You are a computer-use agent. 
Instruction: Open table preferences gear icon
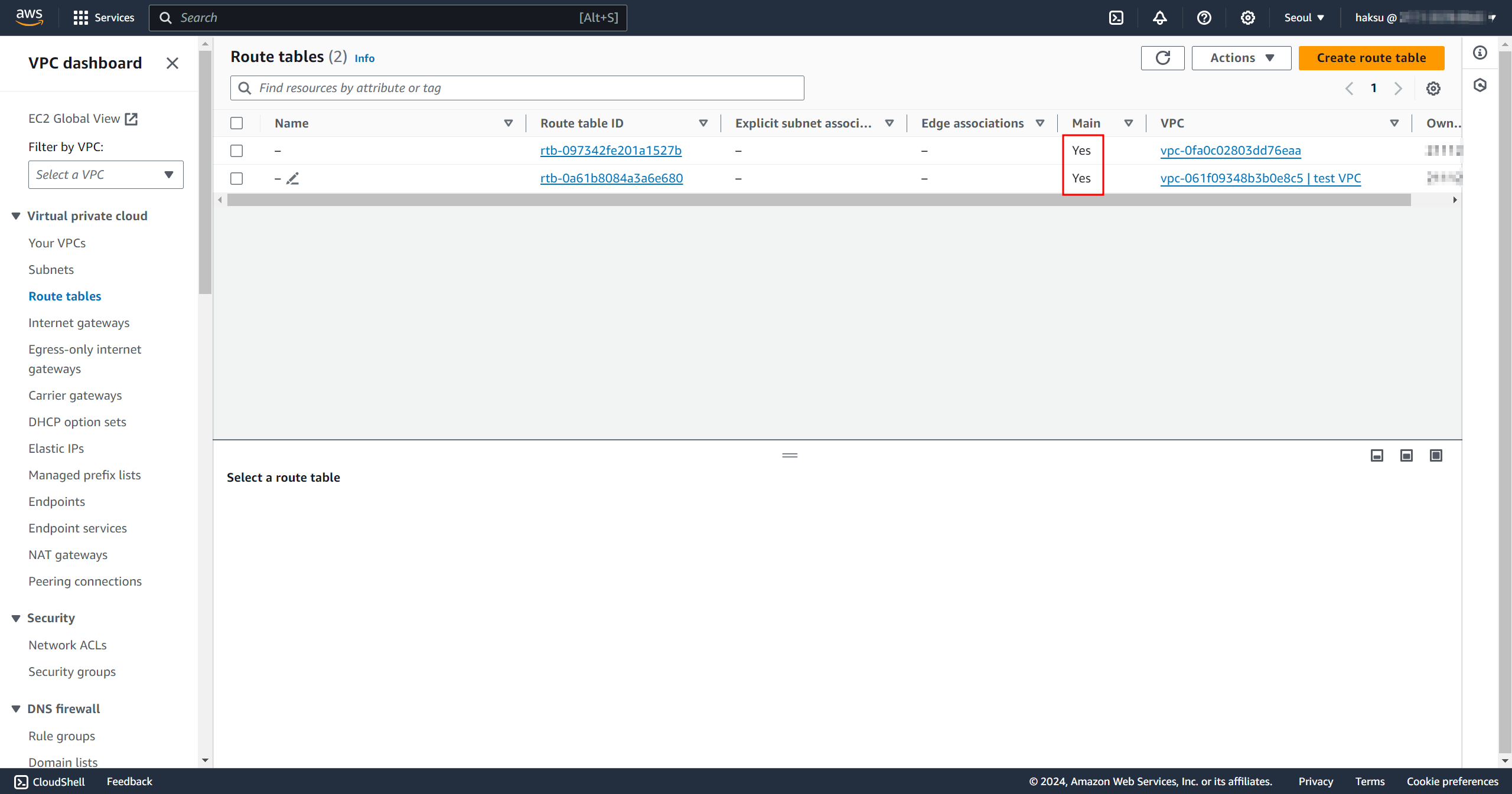coord(1433,89)
